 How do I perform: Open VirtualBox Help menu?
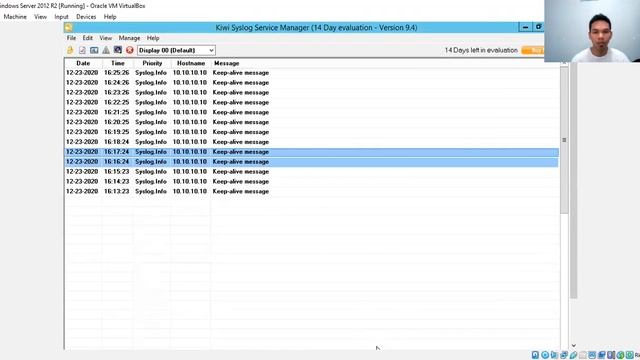110,17
